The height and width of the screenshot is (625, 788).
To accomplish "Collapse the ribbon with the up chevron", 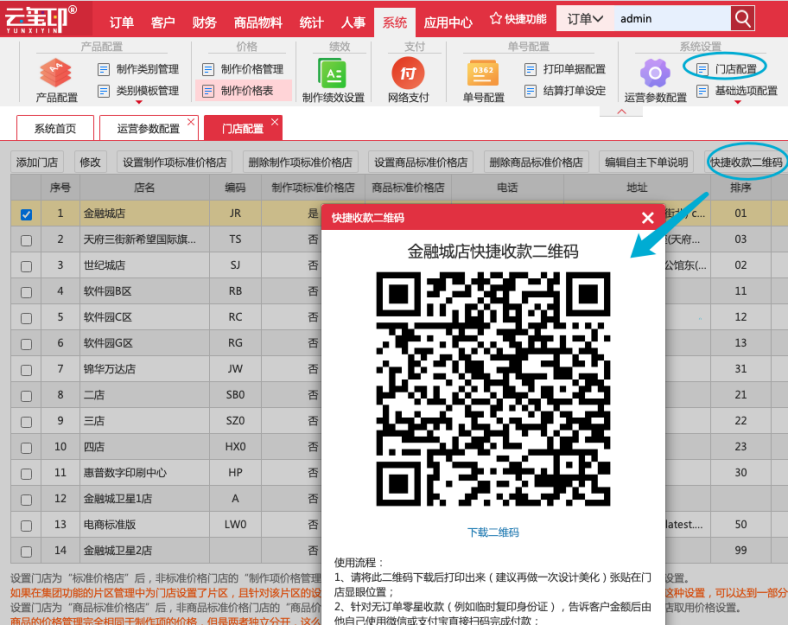I will [x=621, y=112].
